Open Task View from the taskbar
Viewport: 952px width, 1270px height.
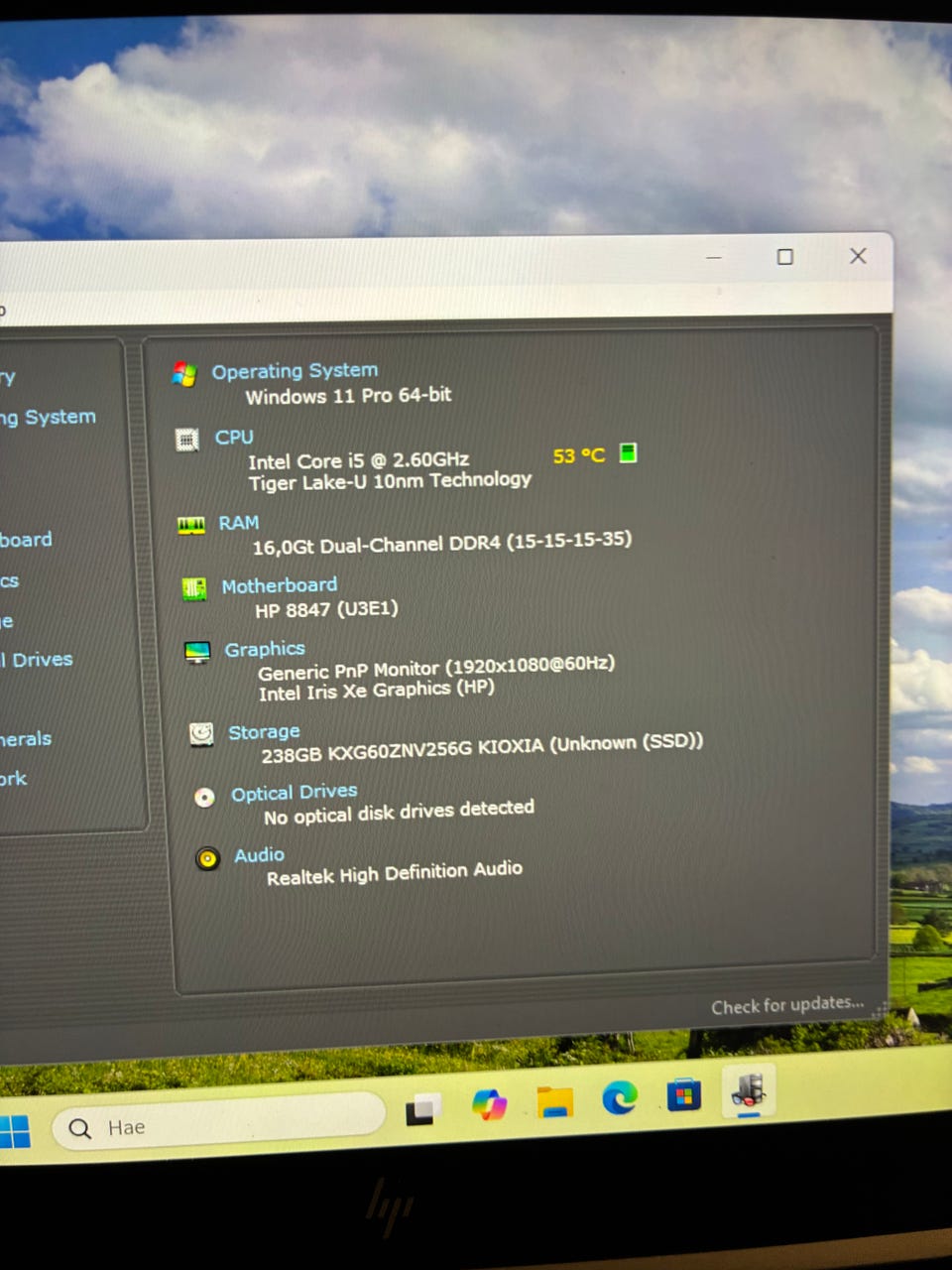click(x=424, y=1109)
